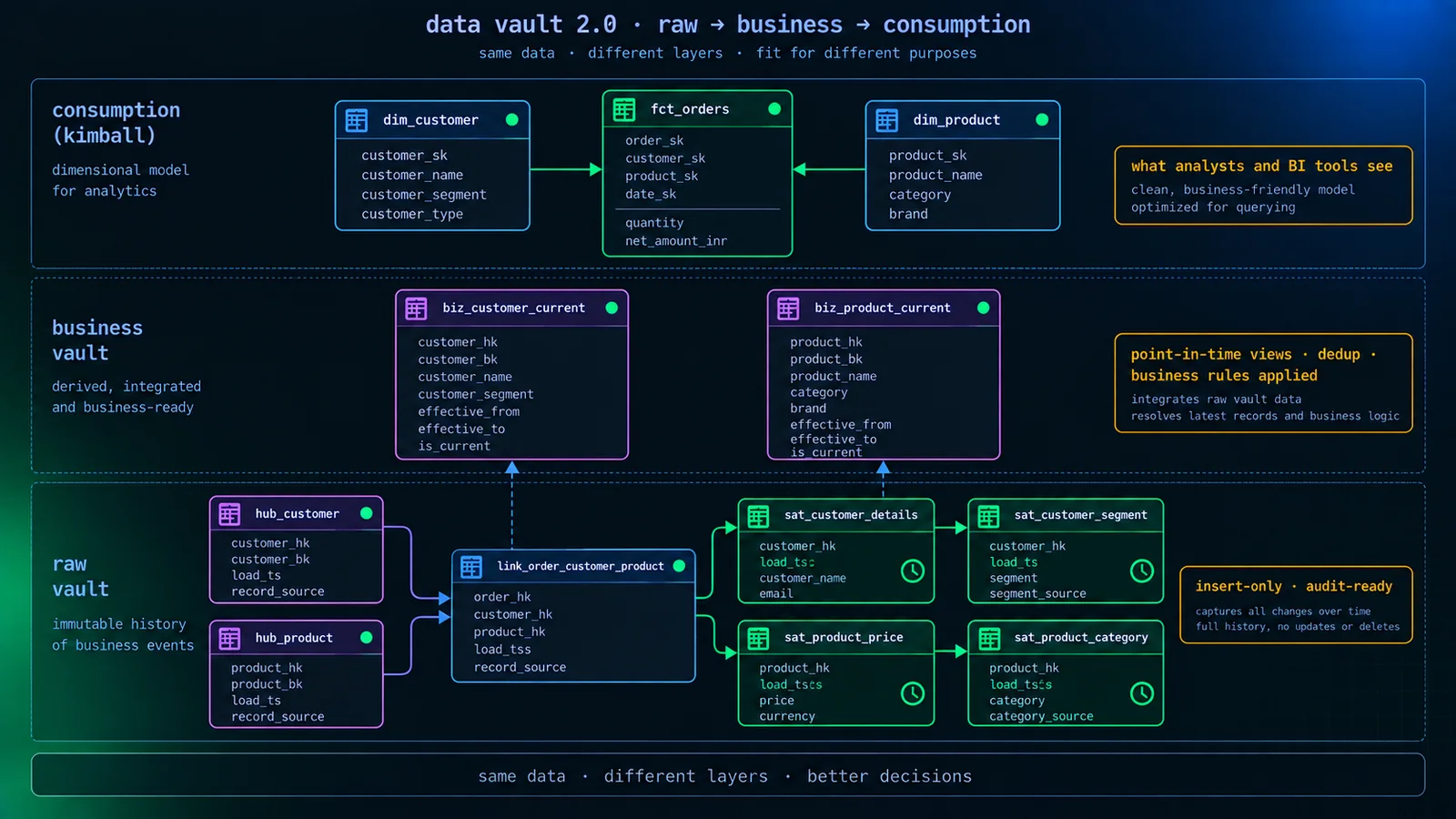
Task: Click the sat_product_category table icon
Action: click(x=988, y=639)
